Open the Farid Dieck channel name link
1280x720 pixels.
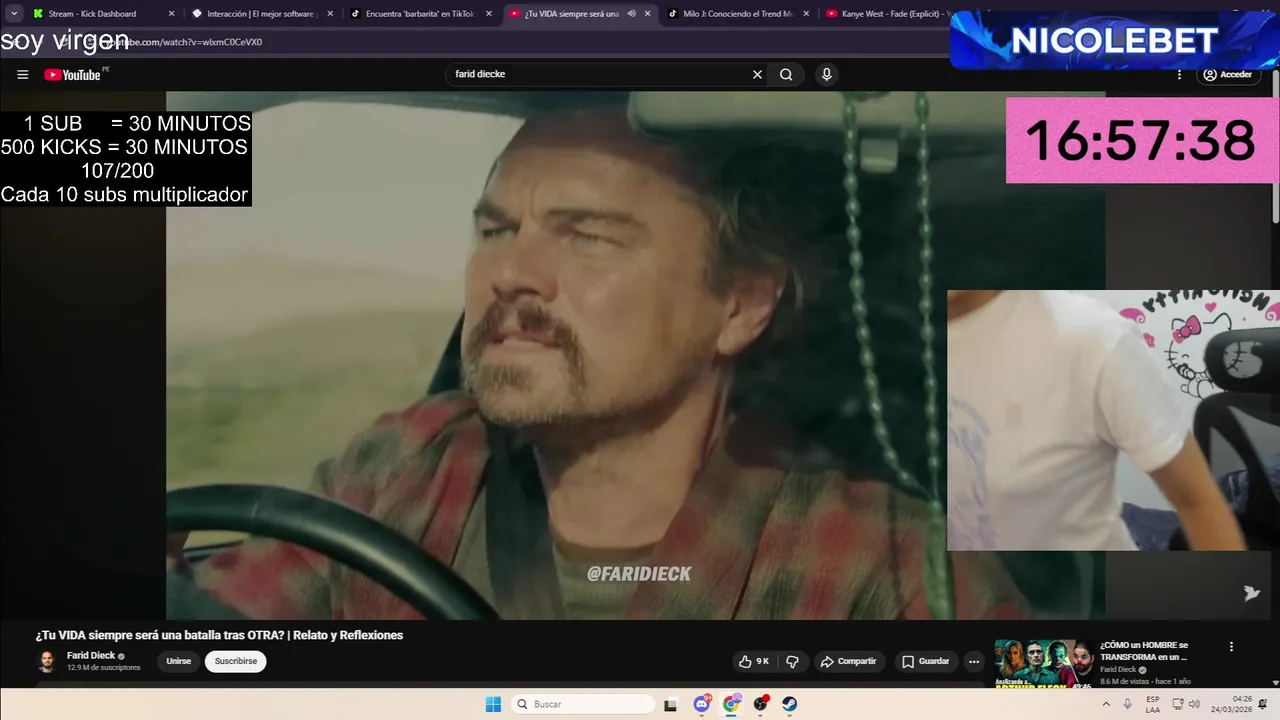point(91,656)
